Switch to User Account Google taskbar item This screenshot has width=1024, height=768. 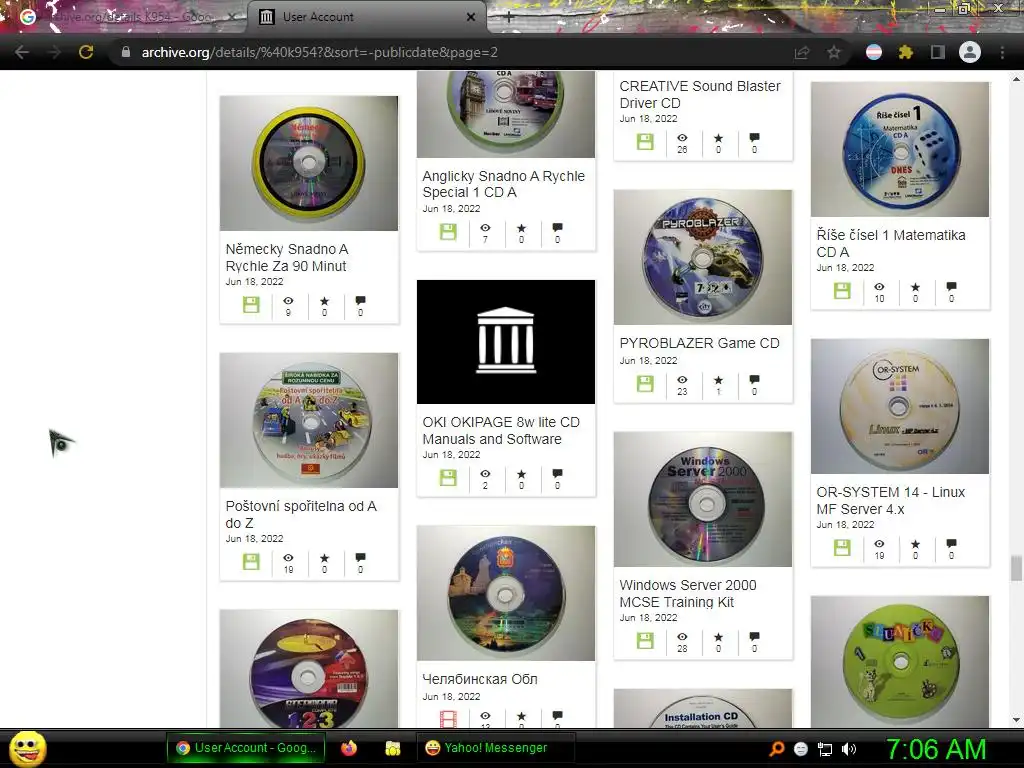246,748
